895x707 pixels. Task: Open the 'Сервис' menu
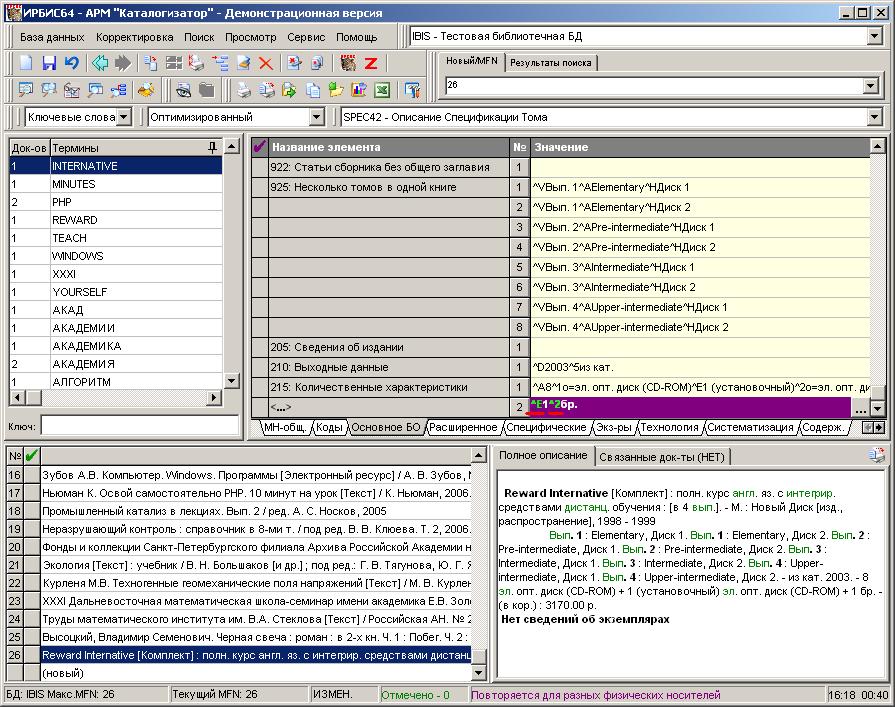[x=305, y=37]
